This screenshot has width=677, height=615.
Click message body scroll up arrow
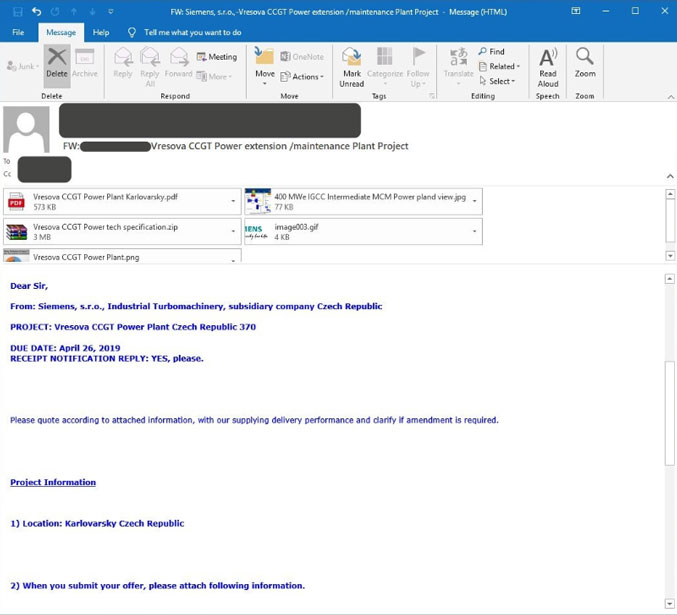tap(670, 279)
